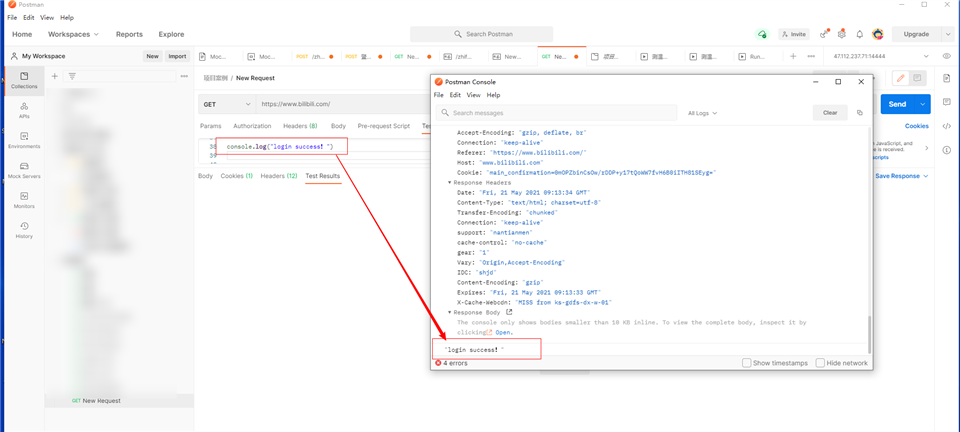Screen dimensions: 960x432
Task: Click the request URL field with bilibili address
Action: [x=343, y=105]
